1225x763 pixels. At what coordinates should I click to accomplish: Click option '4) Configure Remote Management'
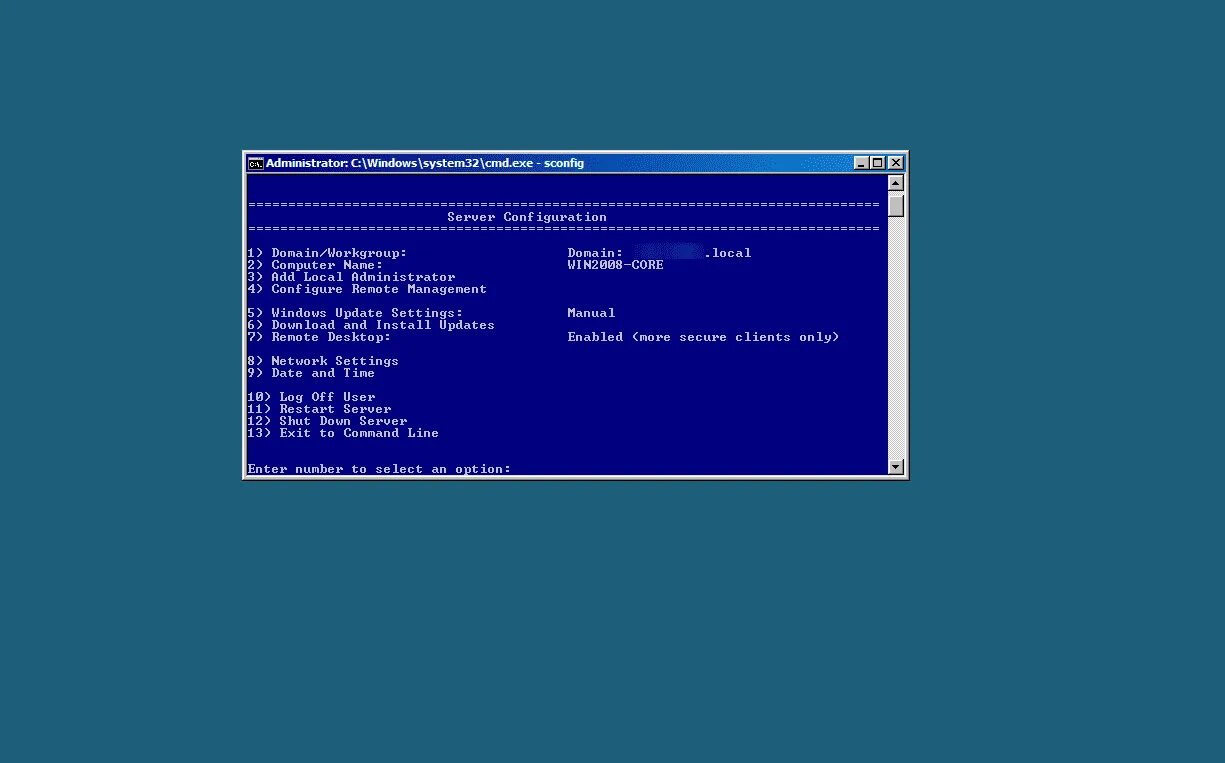click(x=367, y=289)
